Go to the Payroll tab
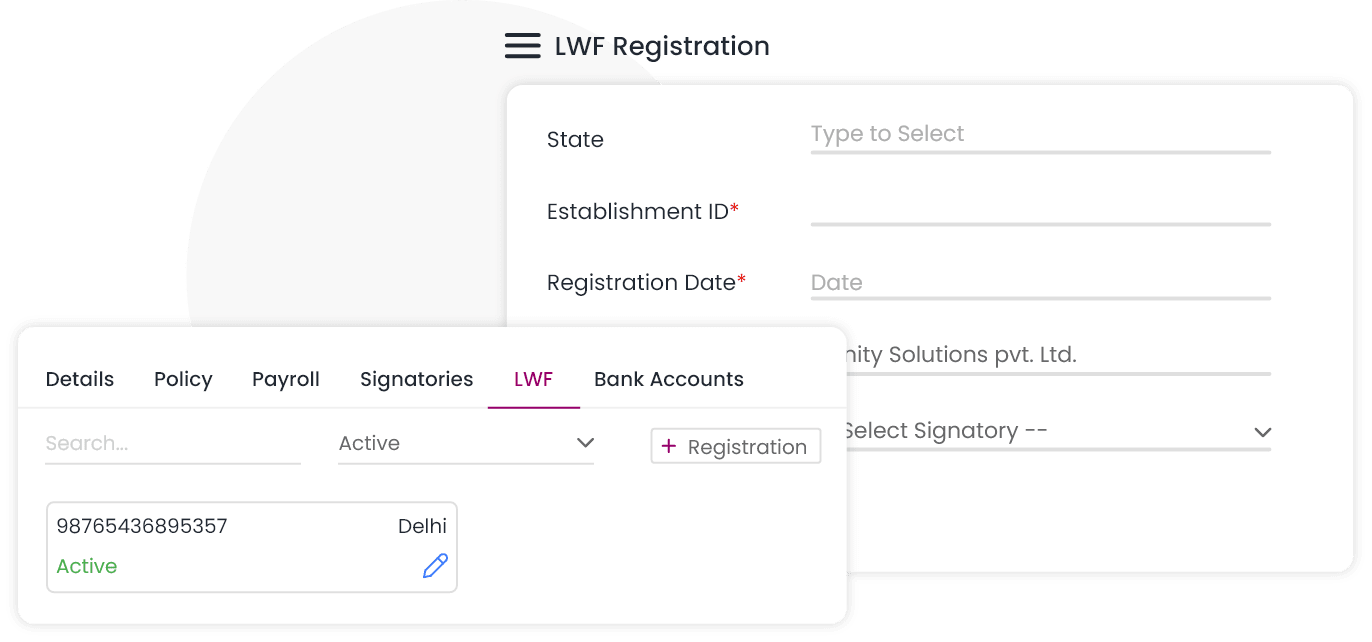The image size is (1372, 642). point(286,379)
